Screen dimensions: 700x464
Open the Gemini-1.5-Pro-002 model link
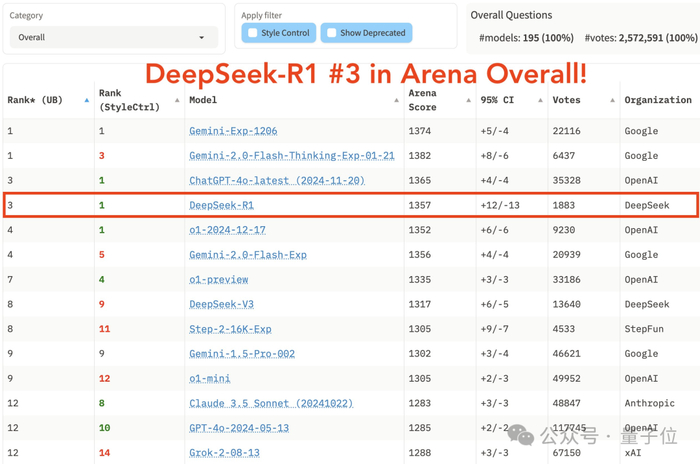(x=242, y=354)
